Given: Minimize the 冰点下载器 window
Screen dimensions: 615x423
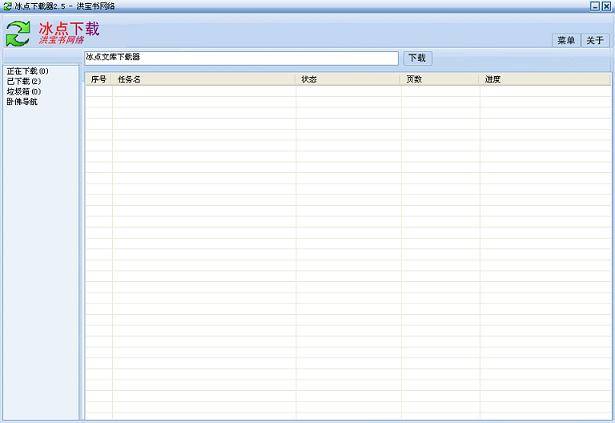Looking at the screenshot, I should 595,6.
